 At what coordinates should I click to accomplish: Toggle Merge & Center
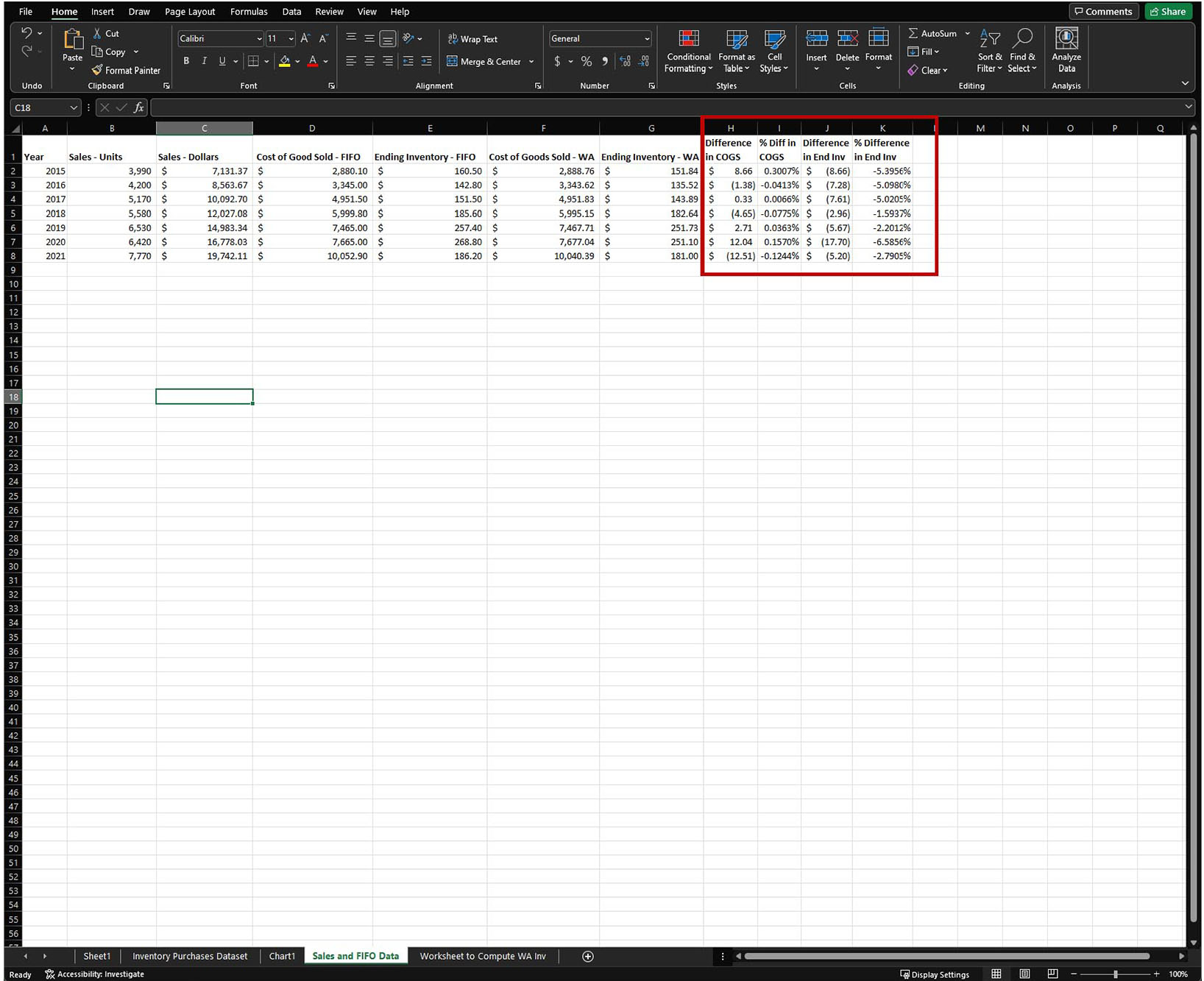click(484, 61)
